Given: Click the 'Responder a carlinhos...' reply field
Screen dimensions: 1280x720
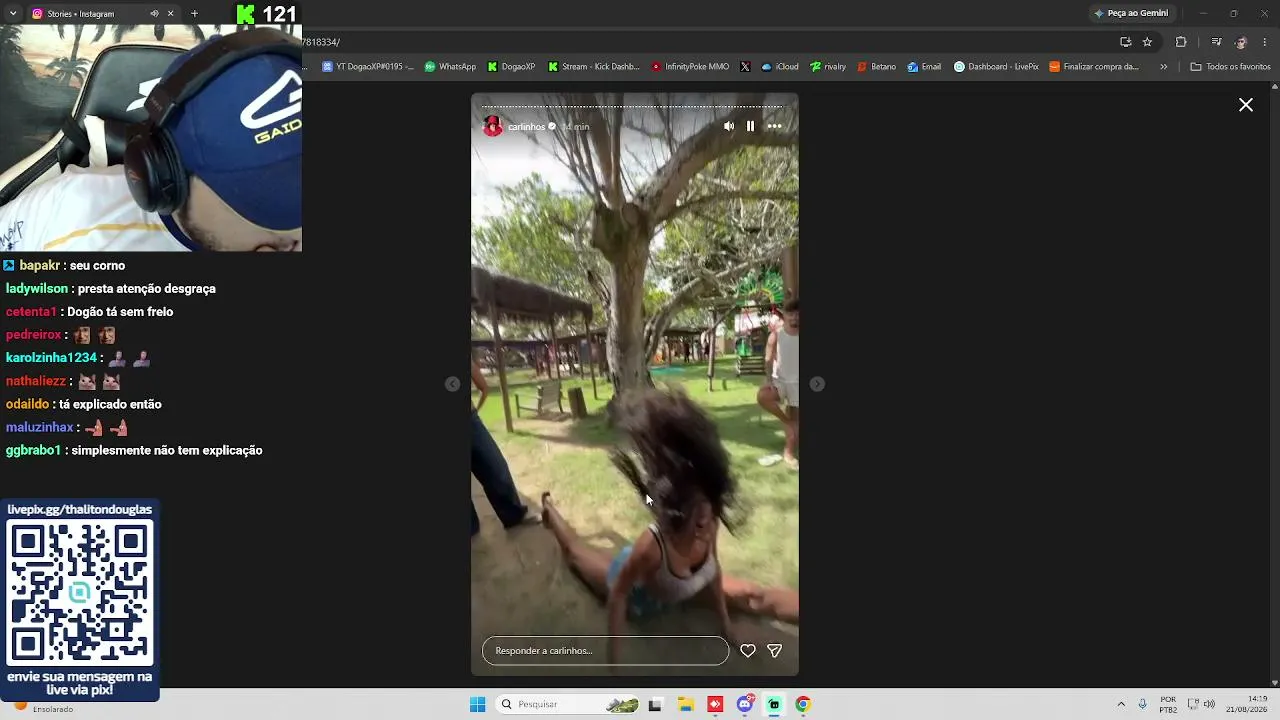Looking at the screenshot, I should click(x=606, y=651).
